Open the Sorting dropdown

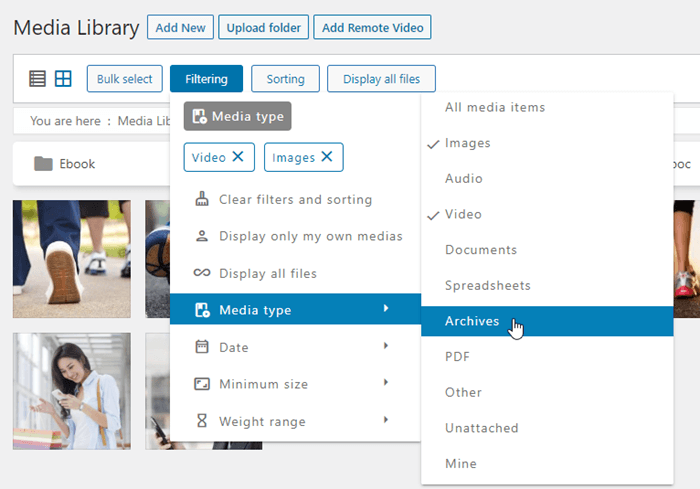coord(285,79)
